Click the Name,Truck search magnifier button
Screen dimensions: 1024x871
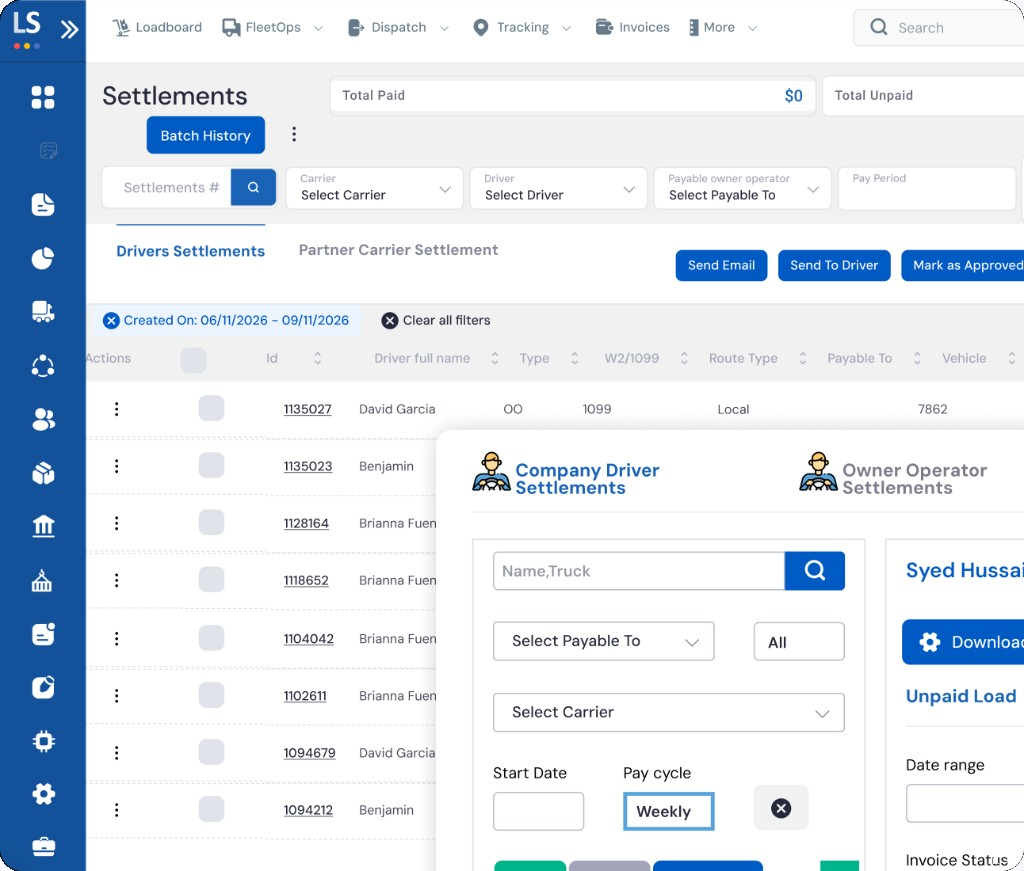(814, 571)
